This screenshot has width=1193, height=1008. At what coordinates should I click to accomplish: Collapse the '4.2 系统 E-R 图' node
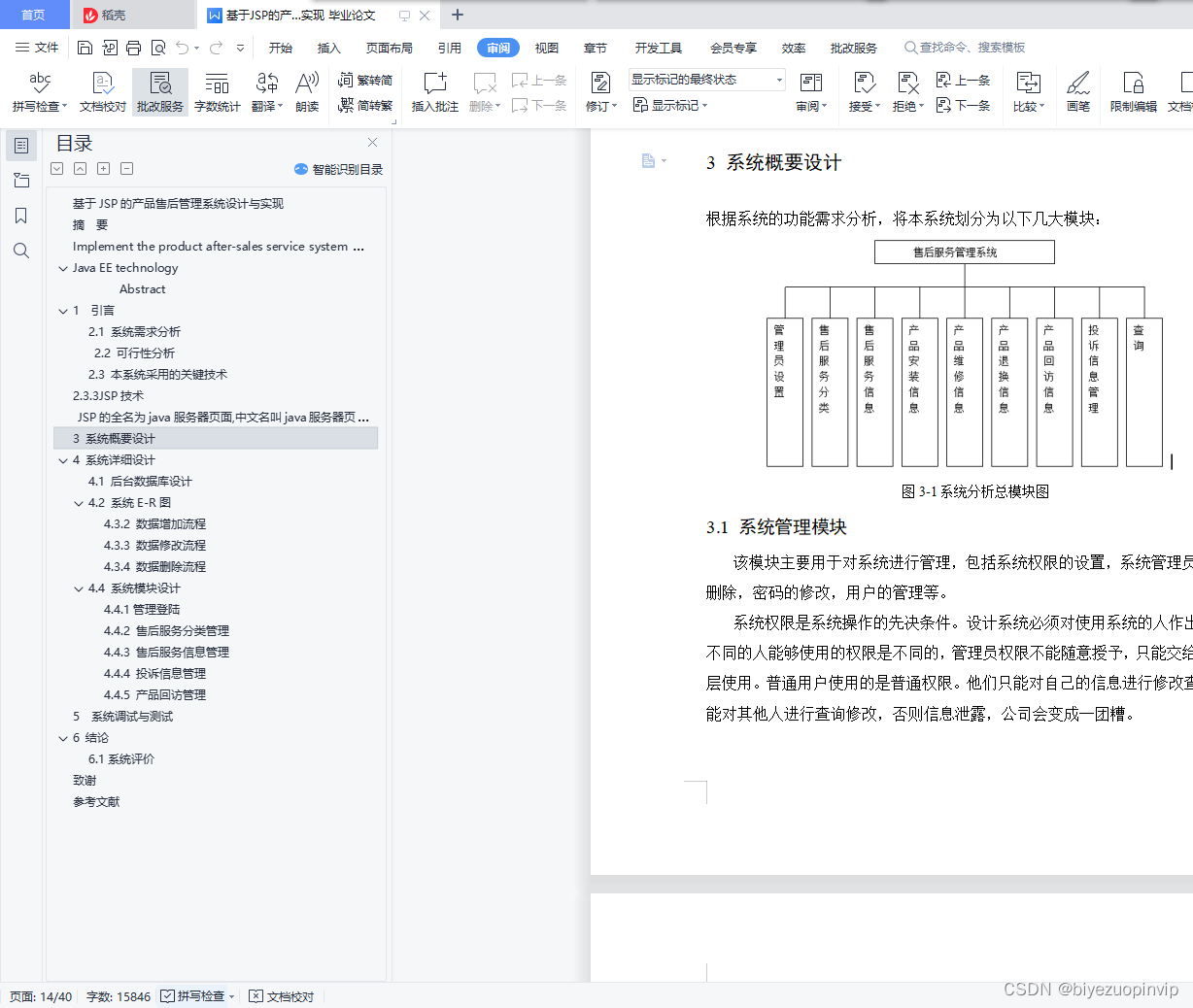pos(79,504)
